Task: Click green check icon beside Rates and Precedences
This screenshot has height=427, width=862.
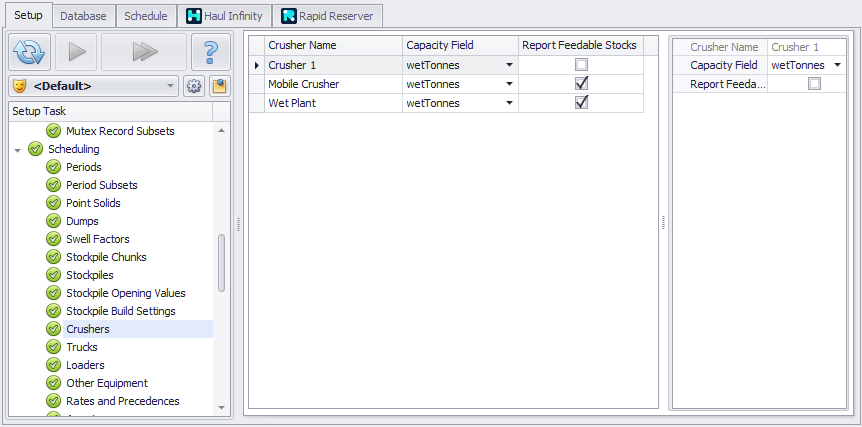Action: (53, 401)
